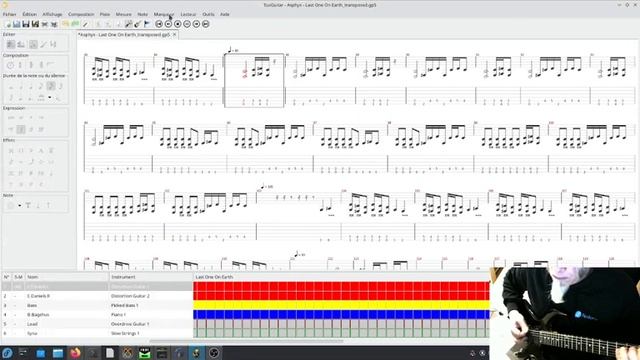Select the Picked Bass 1 track row

pyautogui.click(x=97, y=305)
